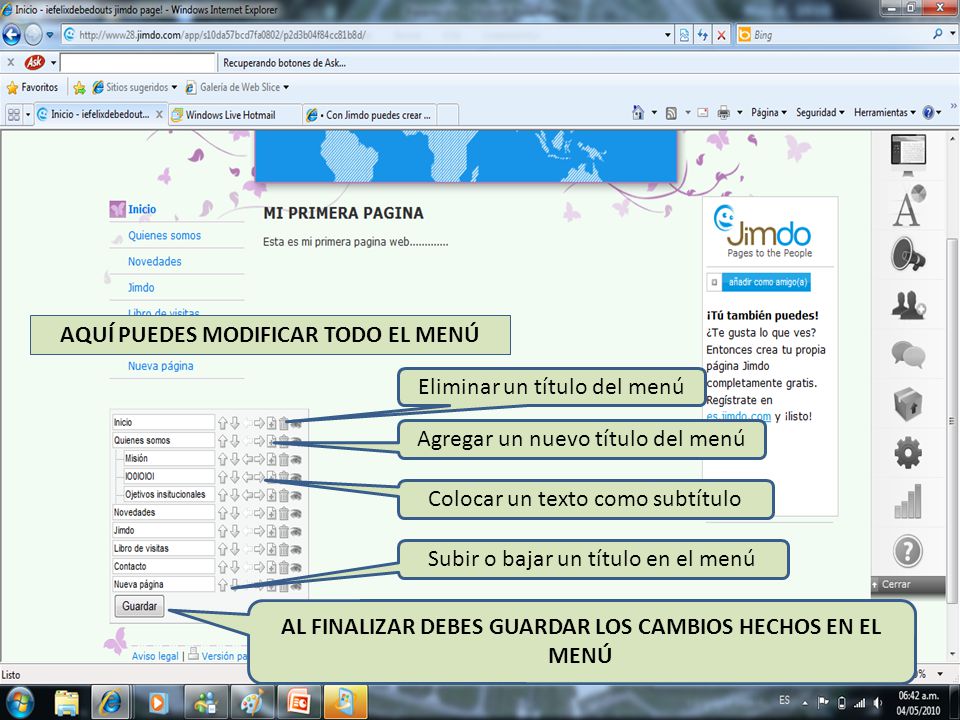This screenshot has width=960, height=720.
Task: Open Jimdo sidebar friends icon
Action: click(908, 304)
